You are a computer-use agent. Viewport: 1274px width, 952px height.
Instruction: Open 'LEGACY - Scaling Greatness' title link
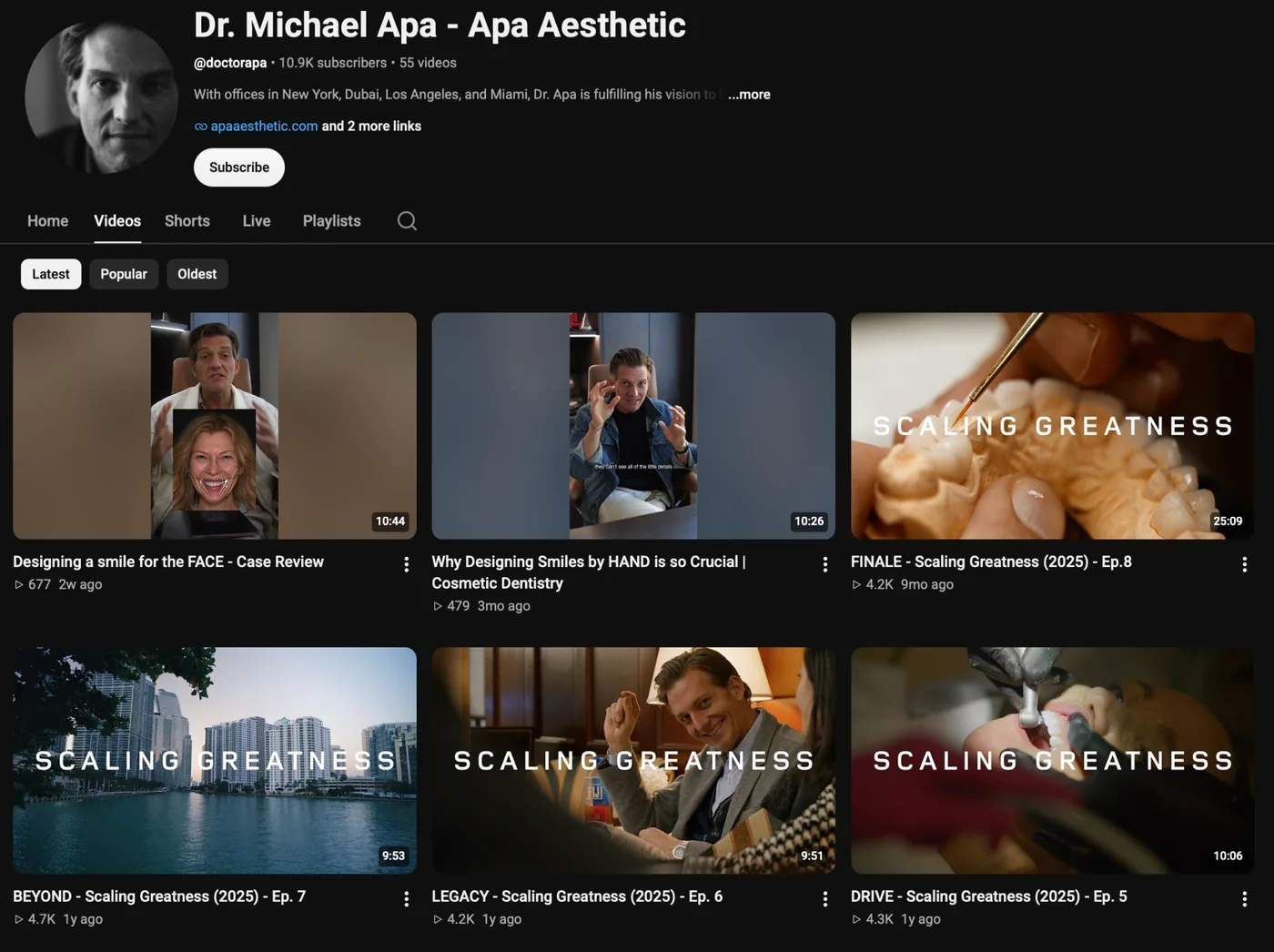click(x=577, y=896)
